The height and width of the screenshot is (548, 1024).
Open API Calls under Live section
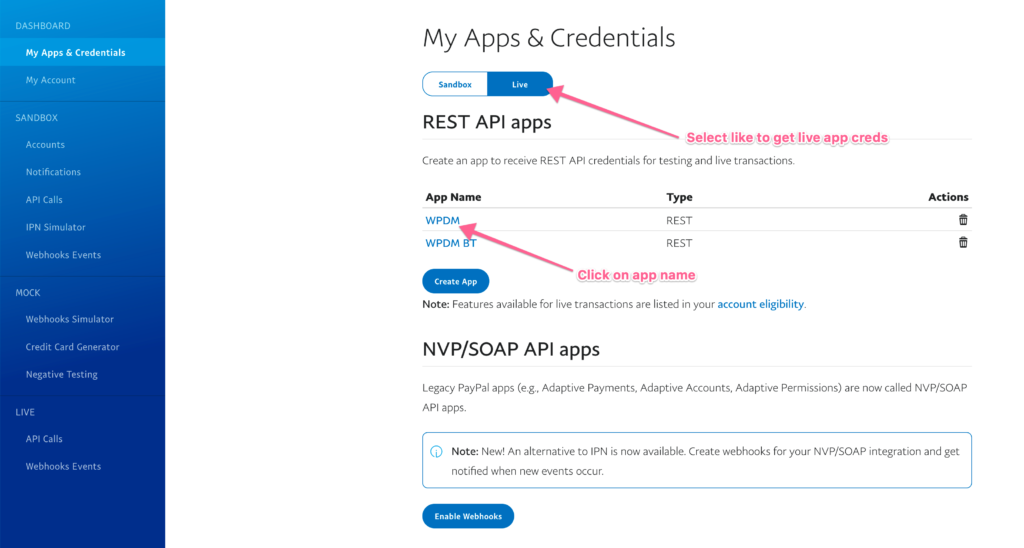click(44, 439)
